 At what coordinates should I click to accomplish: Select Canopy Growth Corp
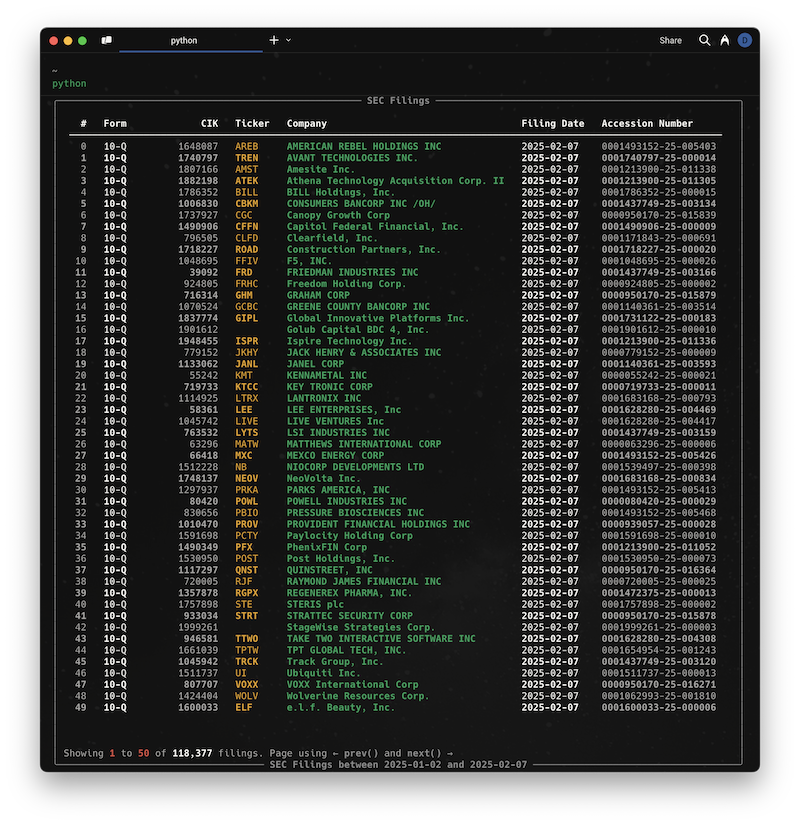pos(338,215)
